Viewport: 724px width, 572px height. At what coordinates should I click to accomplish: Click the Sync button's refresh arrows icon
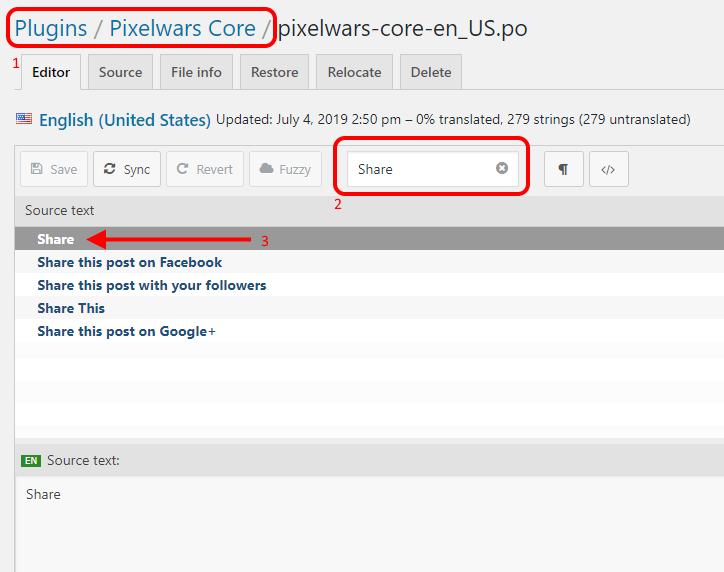109,169
